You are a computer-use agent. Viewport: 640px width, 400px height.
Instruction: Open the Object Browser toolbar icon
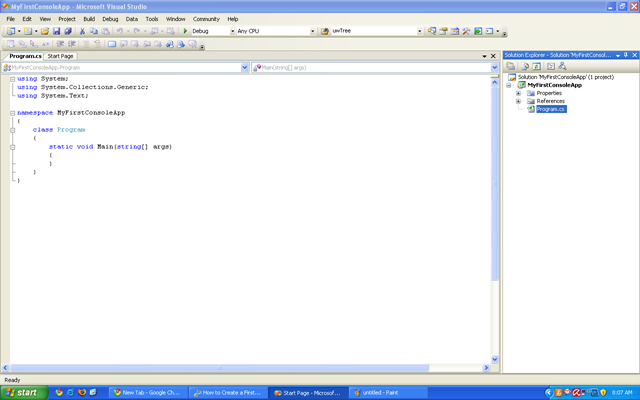click(x=455, y=31)
